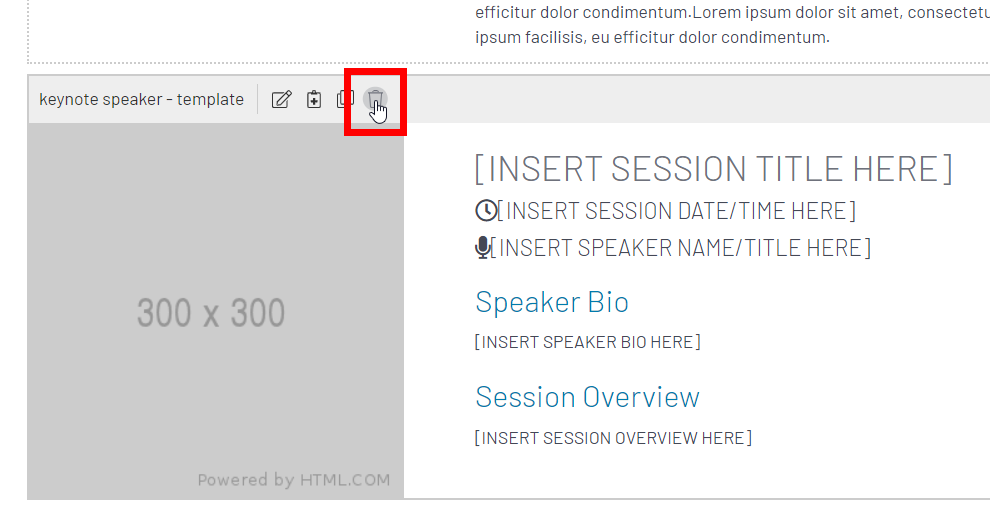Click the 300 x 300 placeholder image

(216, 311)
